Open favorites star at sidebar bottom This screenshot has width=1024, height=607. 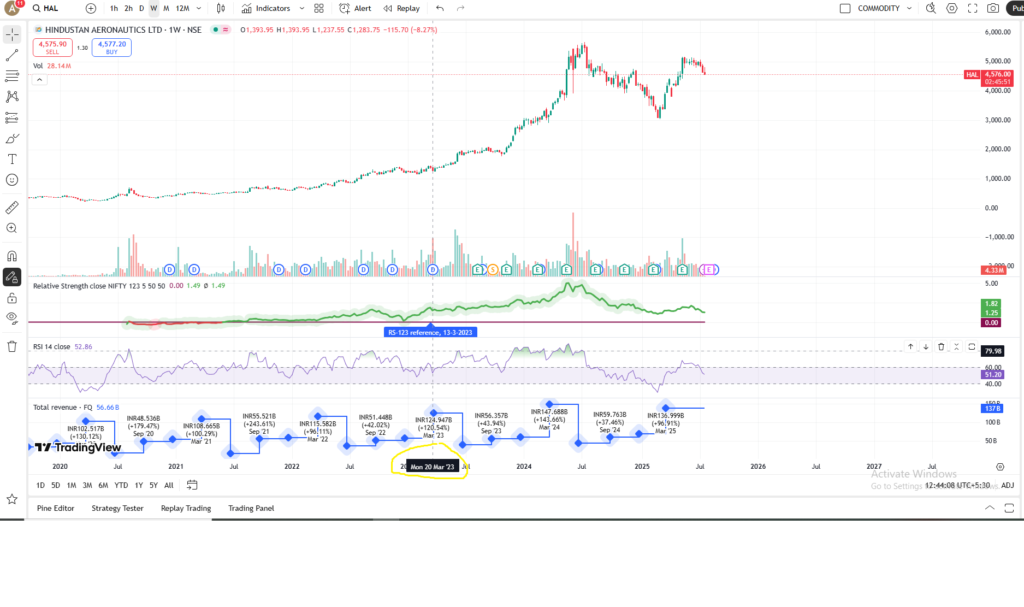click(x=12, y=499)
